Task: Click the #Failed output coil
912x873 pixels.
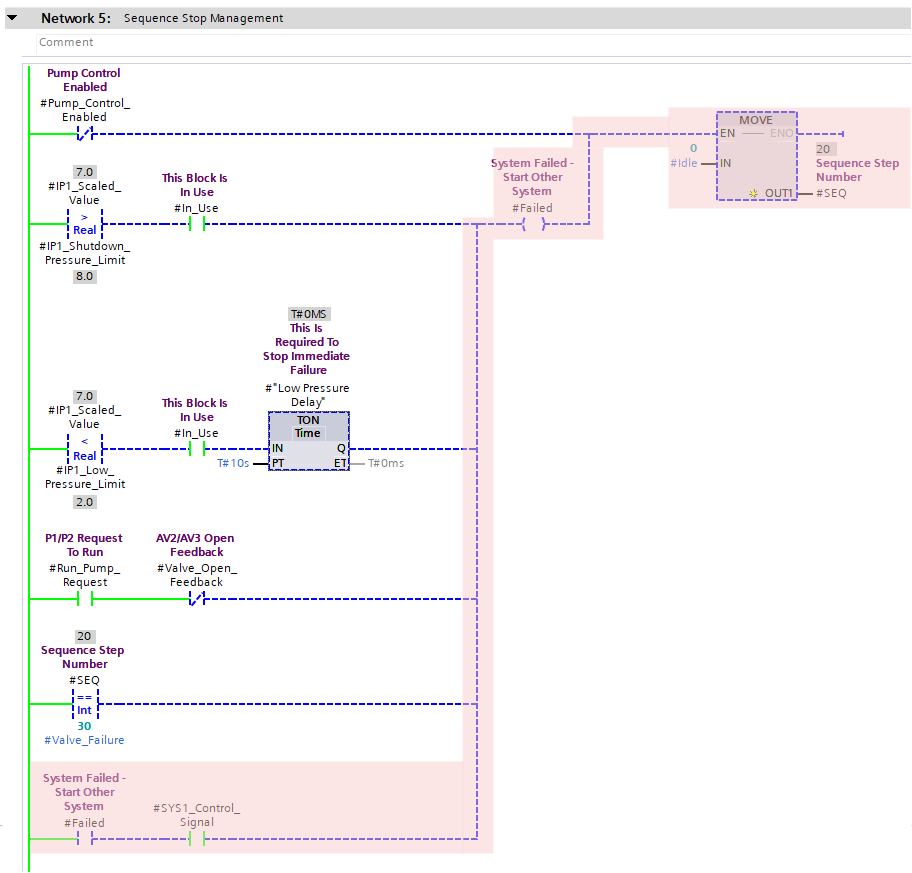Action: point(535,224)
